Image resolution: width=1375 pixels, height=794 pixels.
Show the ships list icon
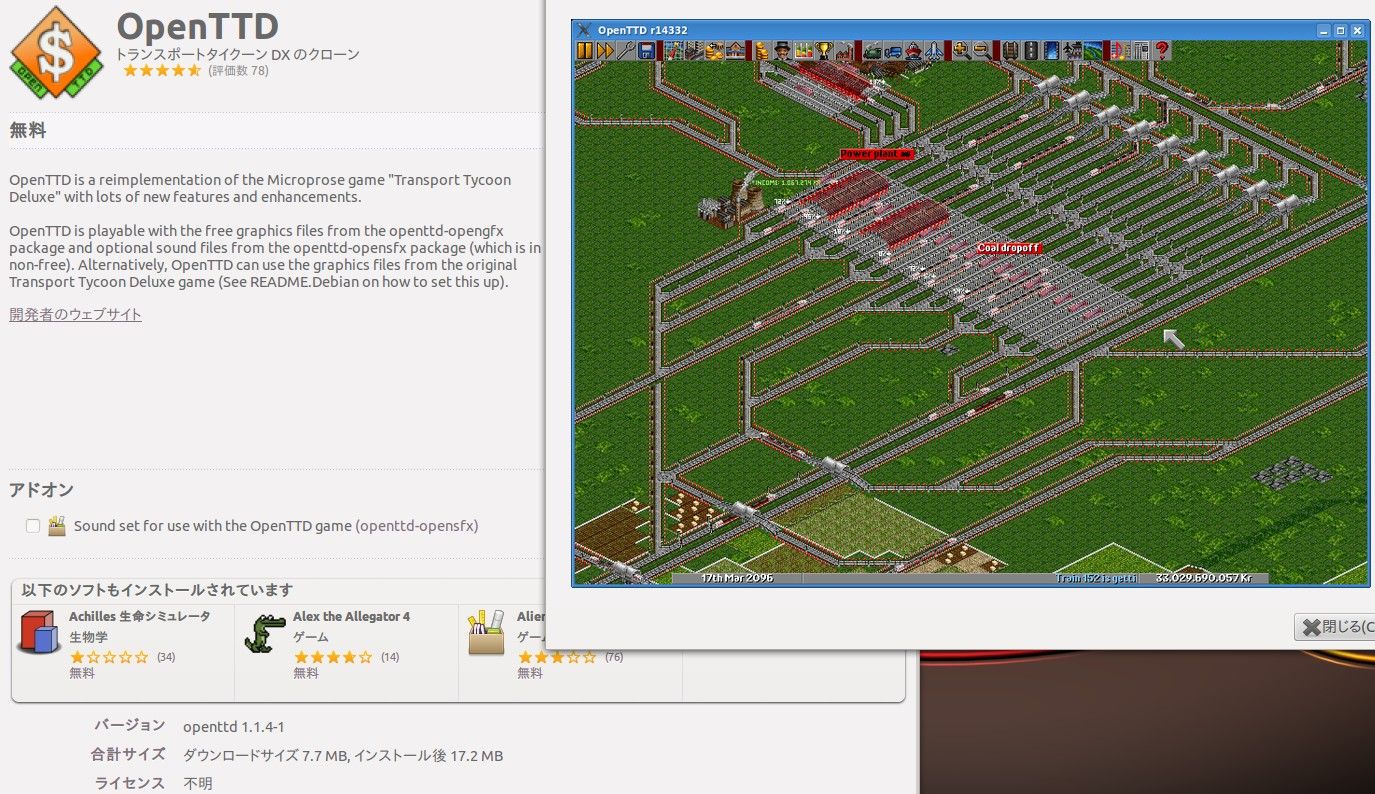click(x=912, y=50)
